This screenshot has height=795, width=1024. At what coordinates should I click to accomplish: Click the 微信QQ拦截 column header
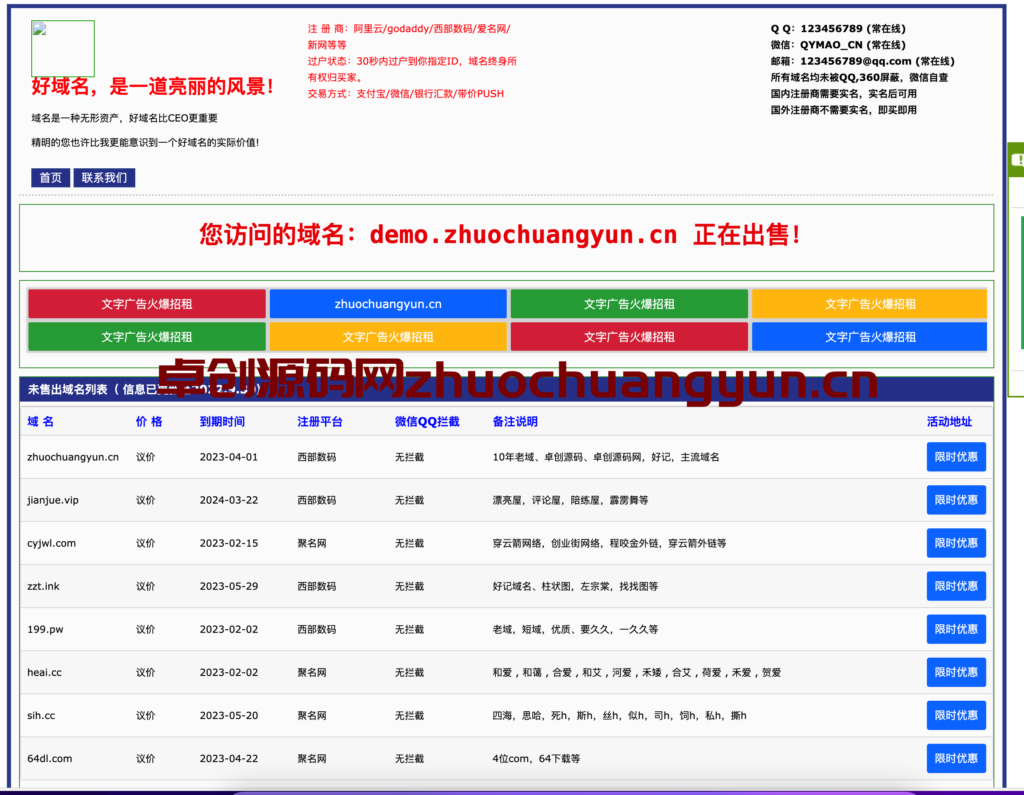pos(427,421)
